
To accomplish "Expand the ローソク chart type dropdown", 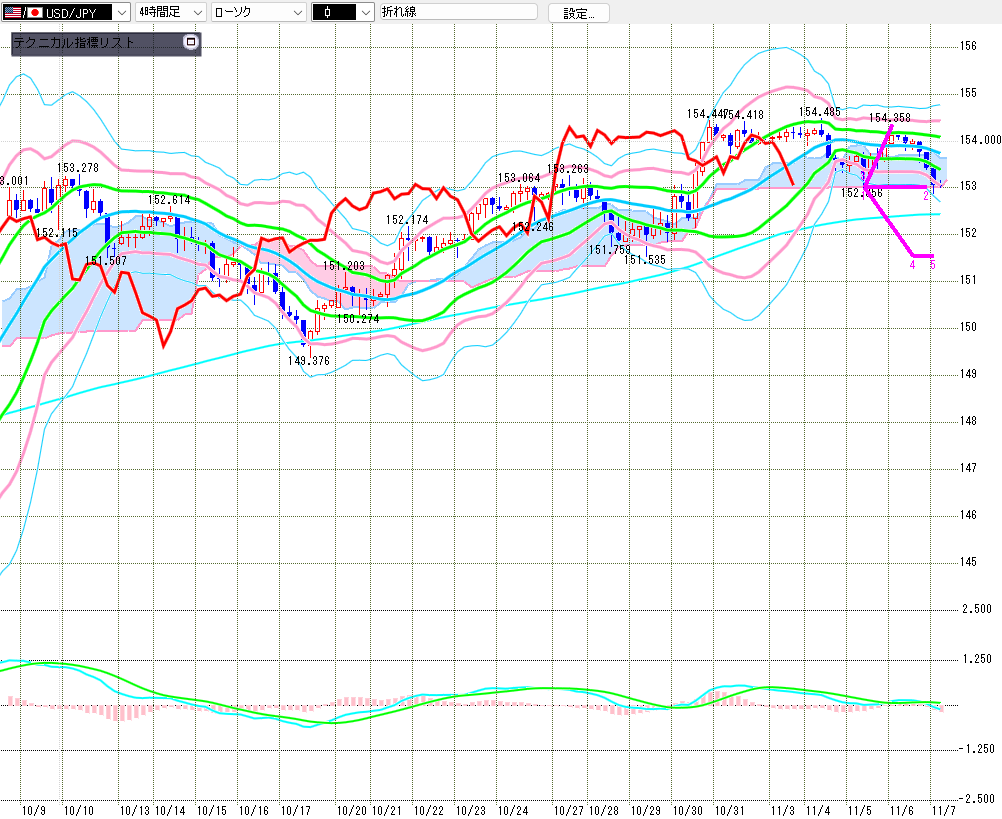I will pos(296,12).
